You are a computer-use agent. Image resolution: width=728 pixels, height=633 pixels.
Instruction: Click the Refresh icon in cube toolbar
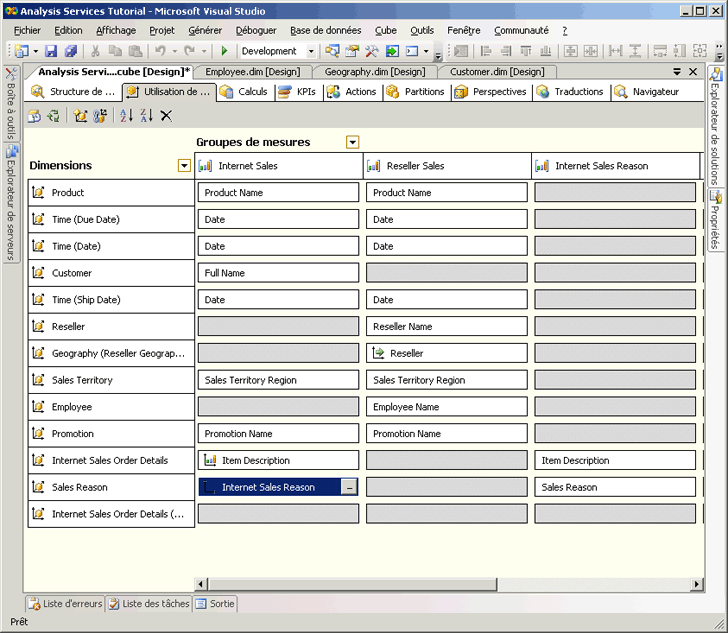pyautogui.click(x=53, y=116)
